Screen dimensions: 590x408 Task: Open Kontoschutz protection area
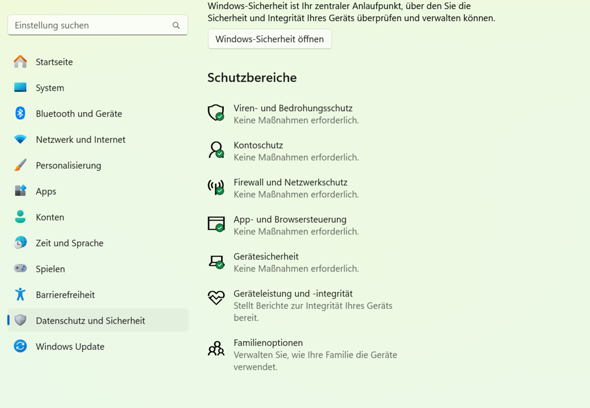click(x=258, y=145)
